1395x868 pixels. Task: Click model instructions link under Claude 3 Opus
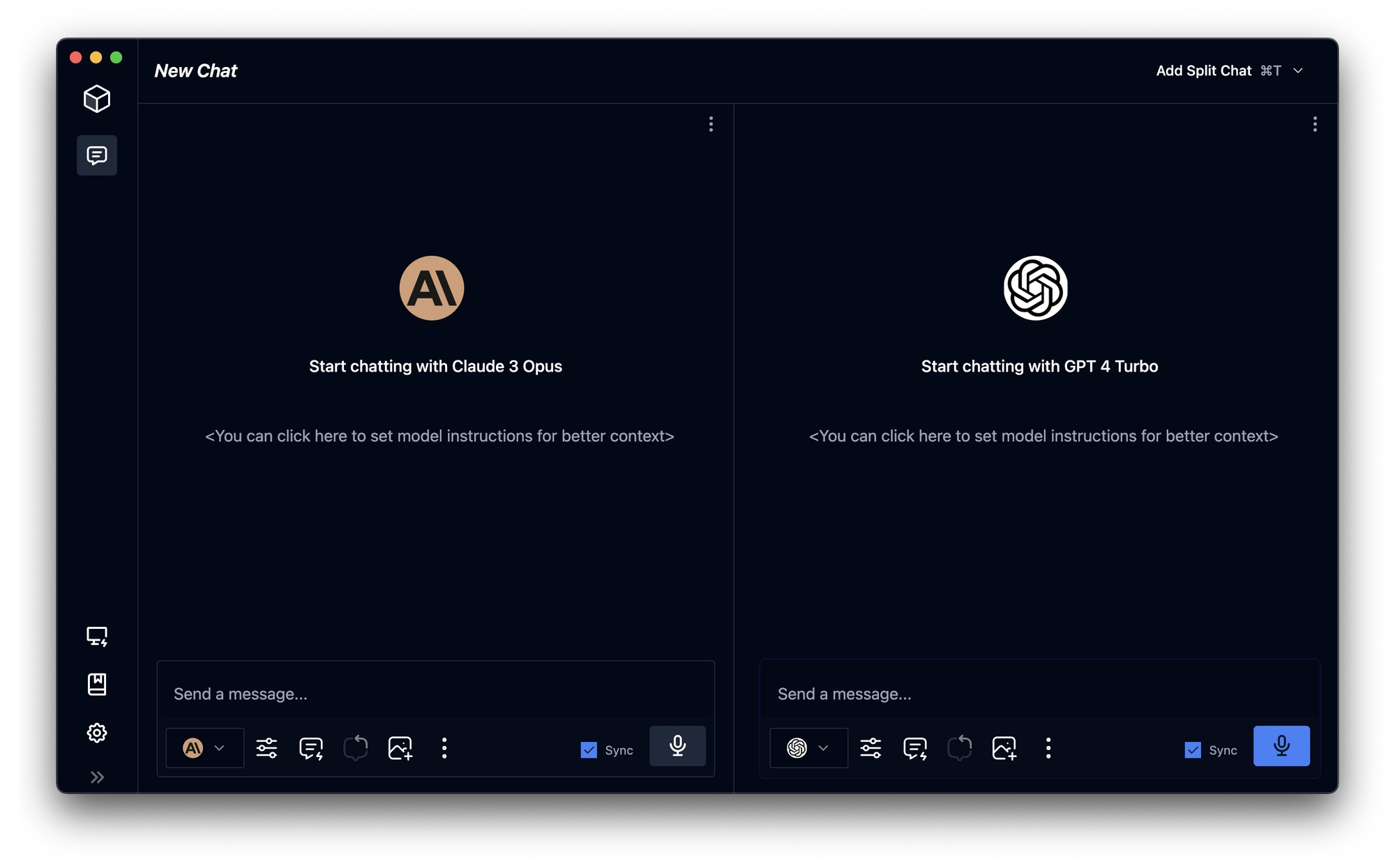[439, 436]
